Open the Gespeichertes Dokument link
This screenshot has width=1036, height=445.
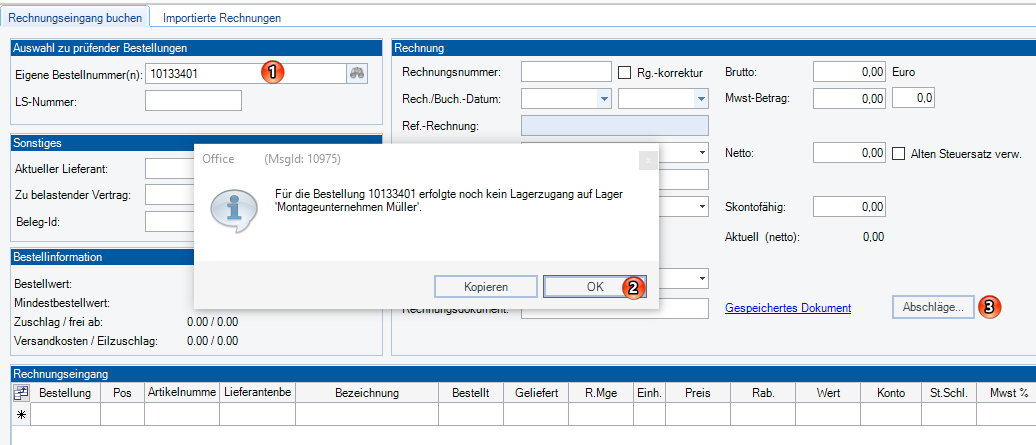(x=788, y=309)
